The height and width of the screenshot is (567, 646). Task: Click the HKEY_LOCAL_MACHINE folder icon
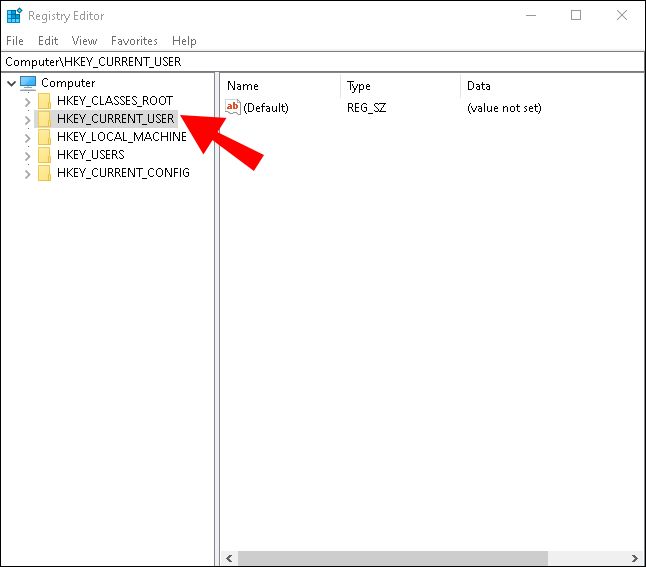[44, 137]
